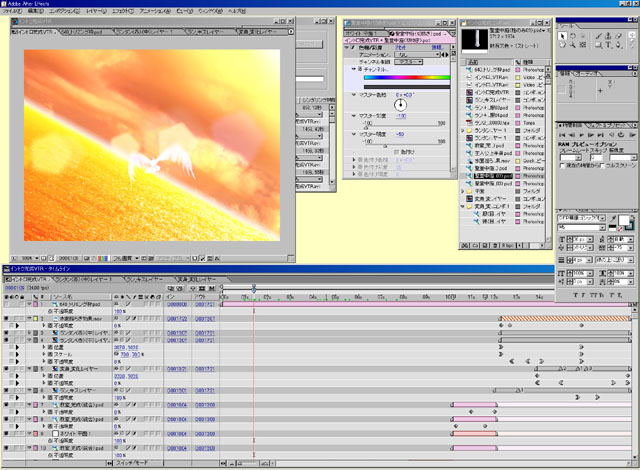Open Edit menu in menu bar
The width and height of the screenshot is (640, 470).
(36, 11)
